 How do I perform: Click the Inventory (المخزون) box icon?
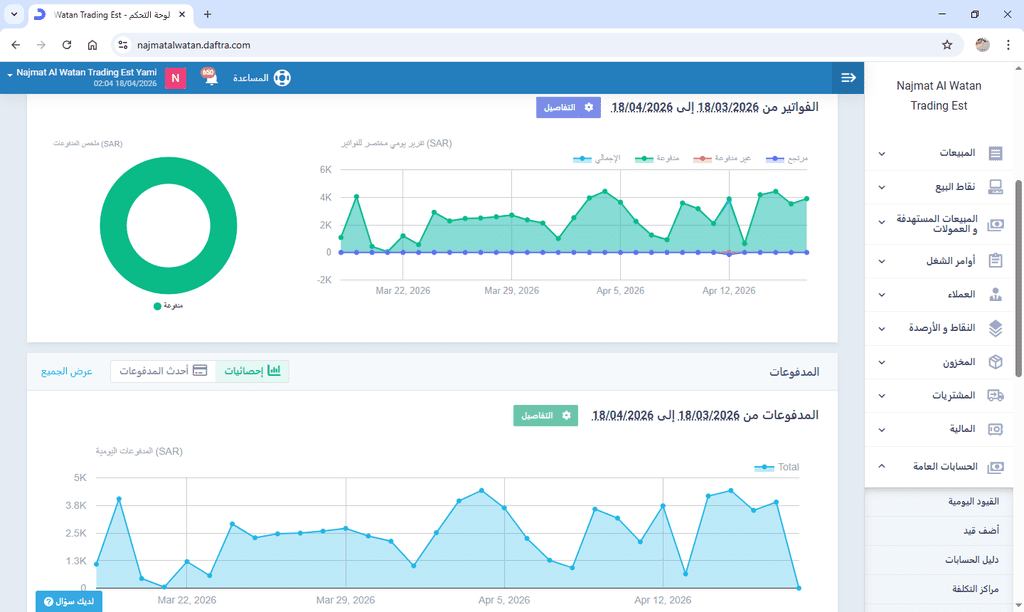point(995,362)
